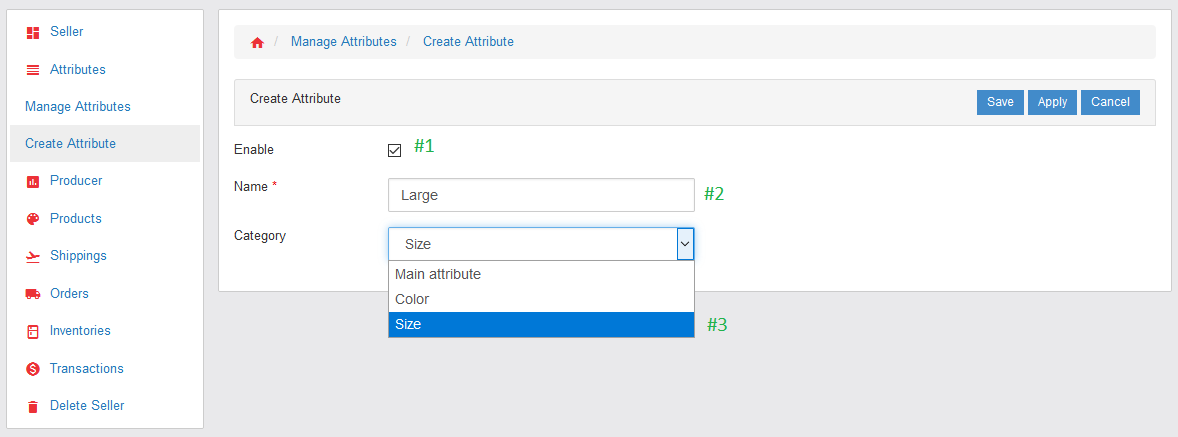This screenshot has width=1178, height=437.
Task: Open Manage Attributes in sidebar
Action: [78, 107]
